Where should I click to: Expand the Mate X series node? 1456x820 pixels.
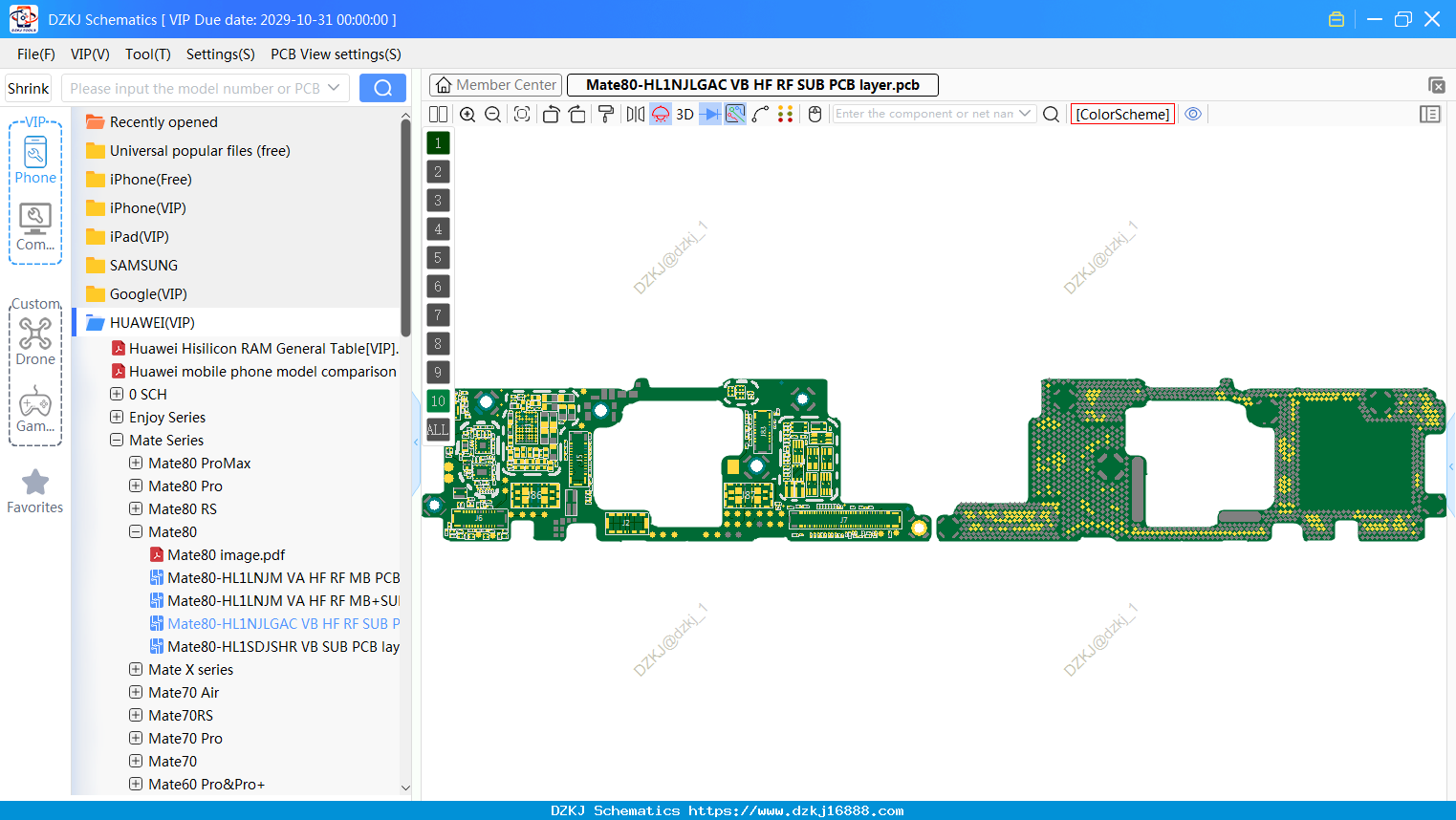(136, 669)
